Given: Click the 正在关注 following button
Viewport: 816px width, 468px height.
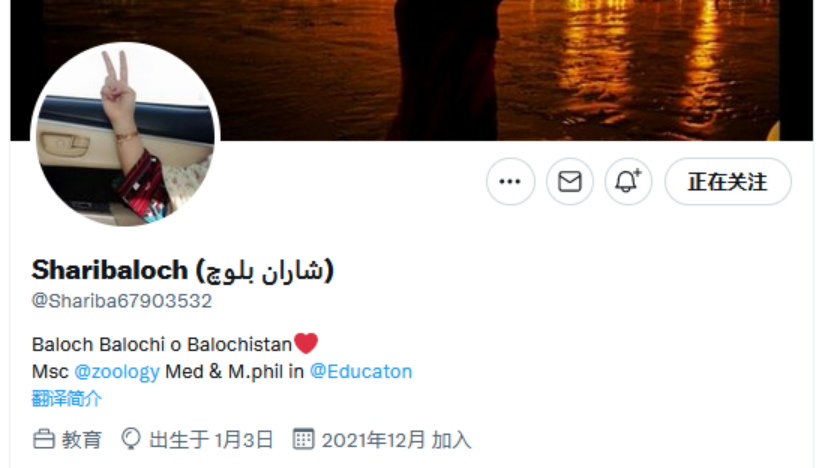Looking at the screenshot, I should click(x=728, y=182).
